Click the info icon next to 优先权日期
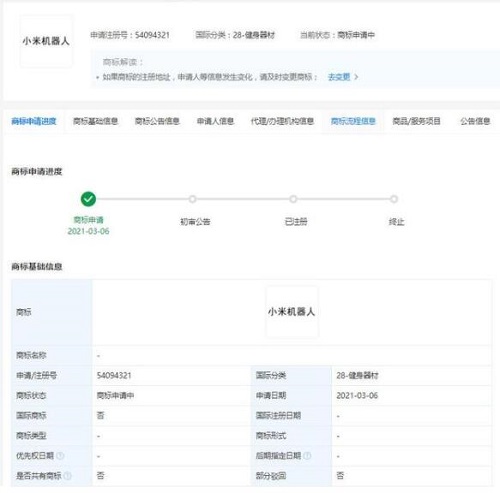 pyautogui.click(x=60, y=456)
